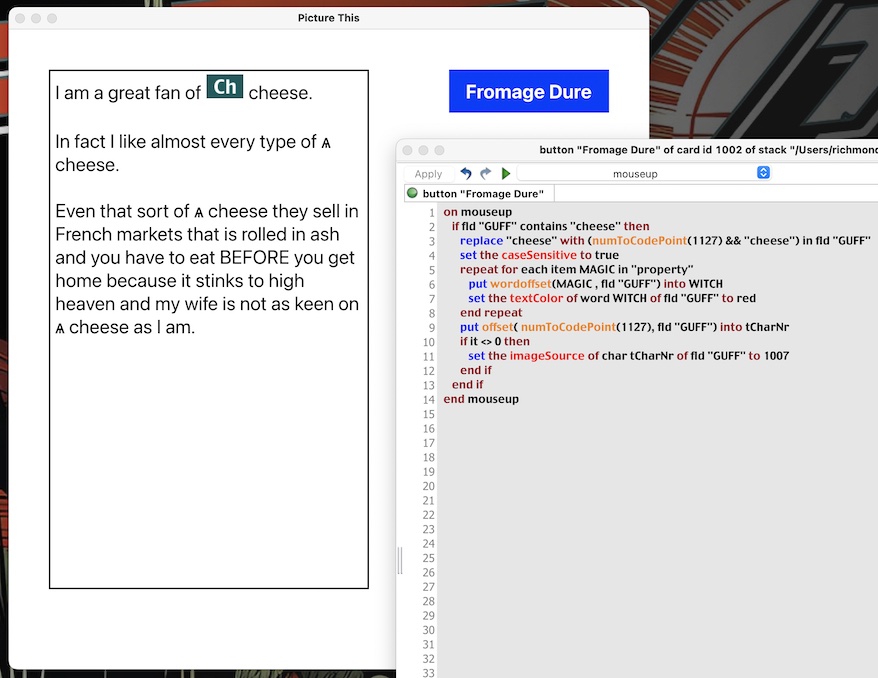Click the Fromage Dure button
This screenshot has width=878, height=678.
[529, 91]
